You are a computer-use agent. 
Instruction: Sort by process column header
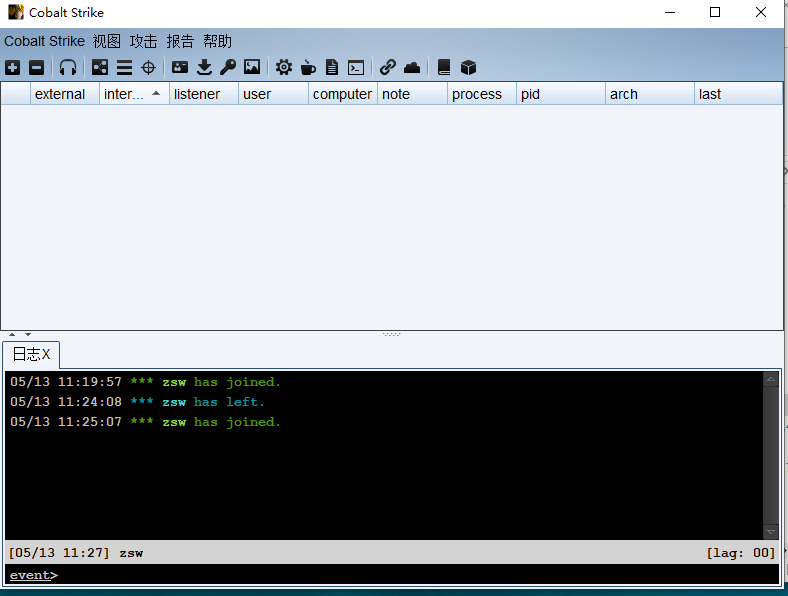pos(482,94)
